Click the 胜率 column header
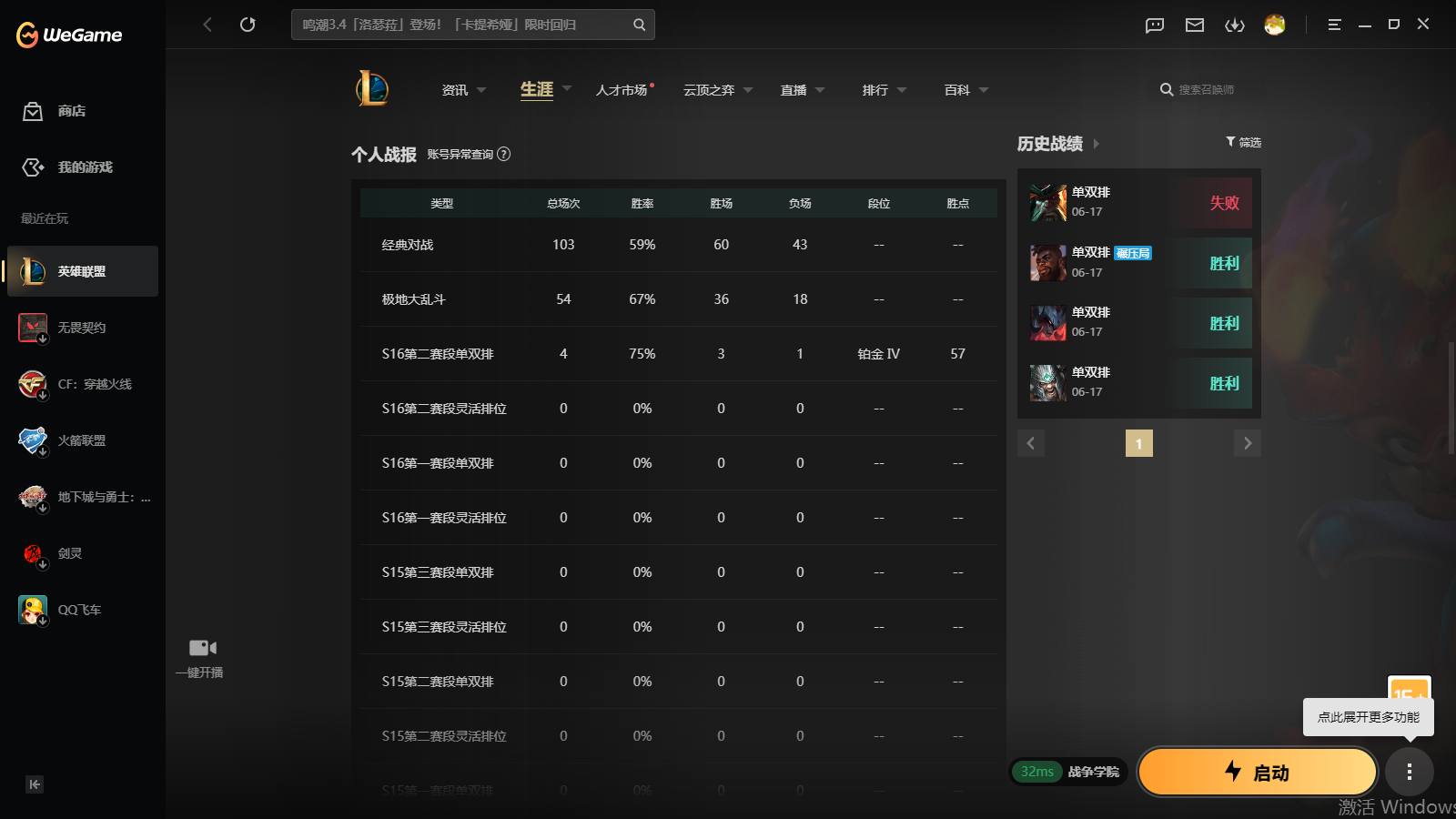 click(x=642, y=204)
